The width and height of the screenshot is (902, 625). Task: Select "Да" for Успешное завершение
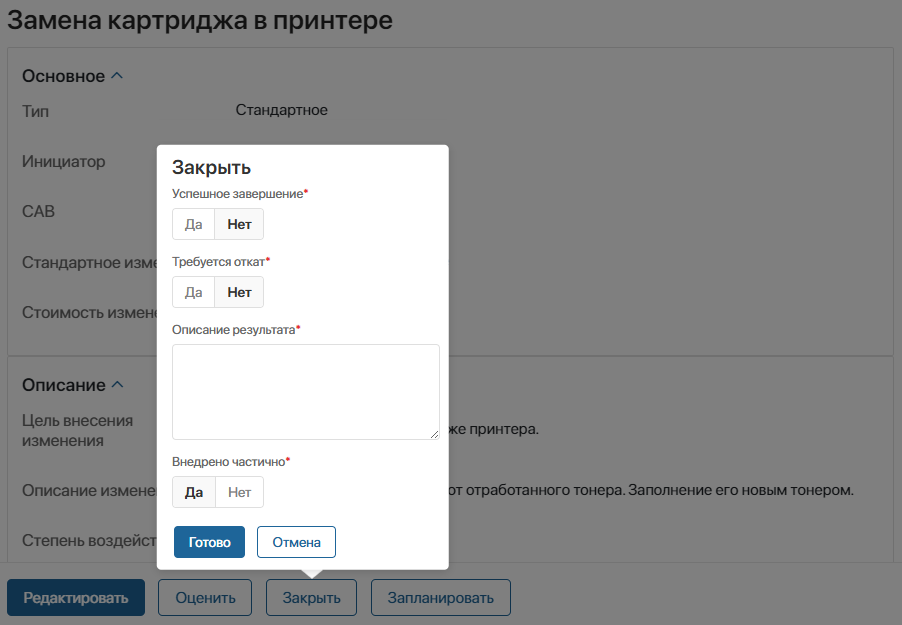click(x=193, y=224)
